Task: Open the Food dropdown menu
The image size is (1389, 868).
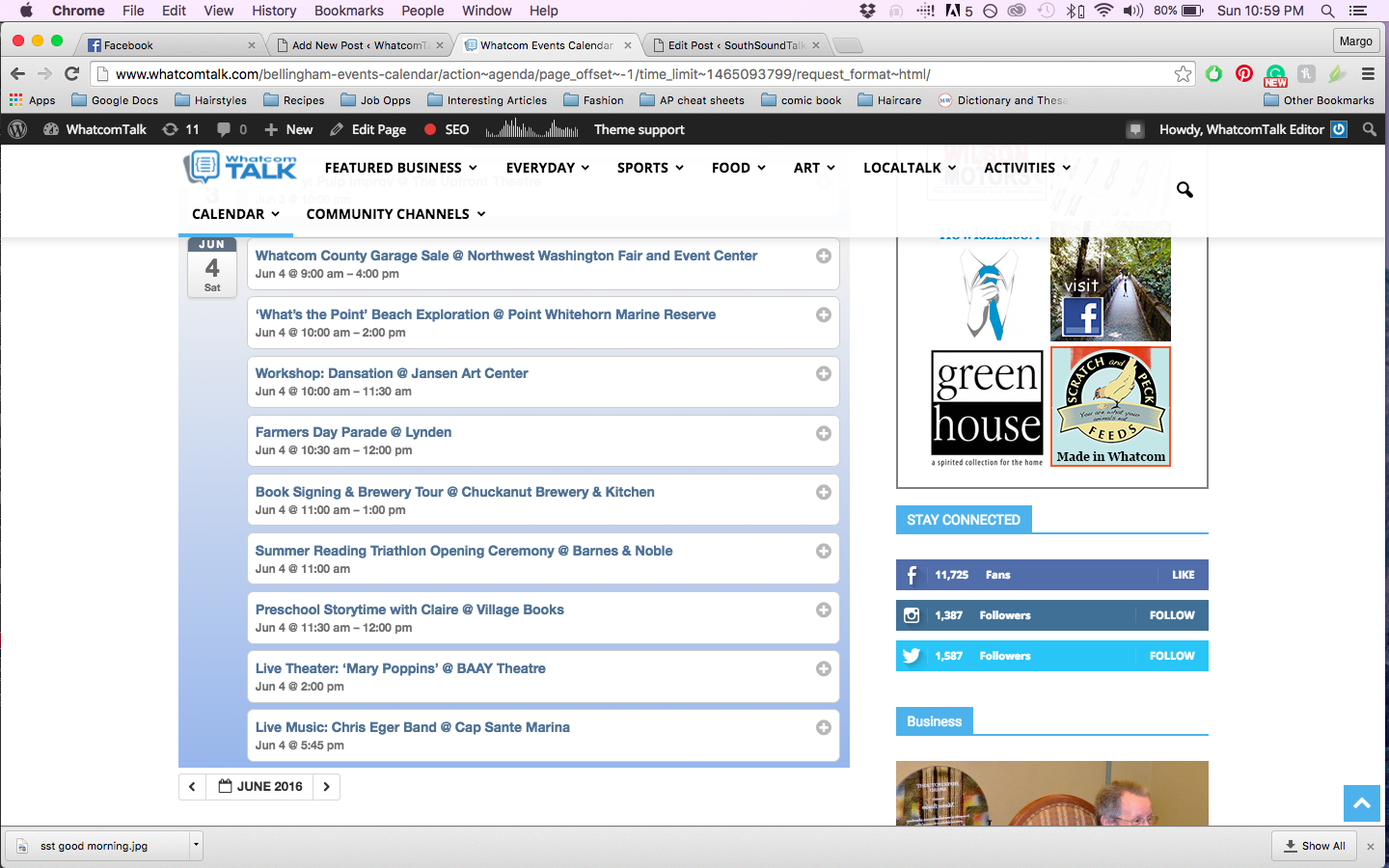Action: click(x=738, y=168)
